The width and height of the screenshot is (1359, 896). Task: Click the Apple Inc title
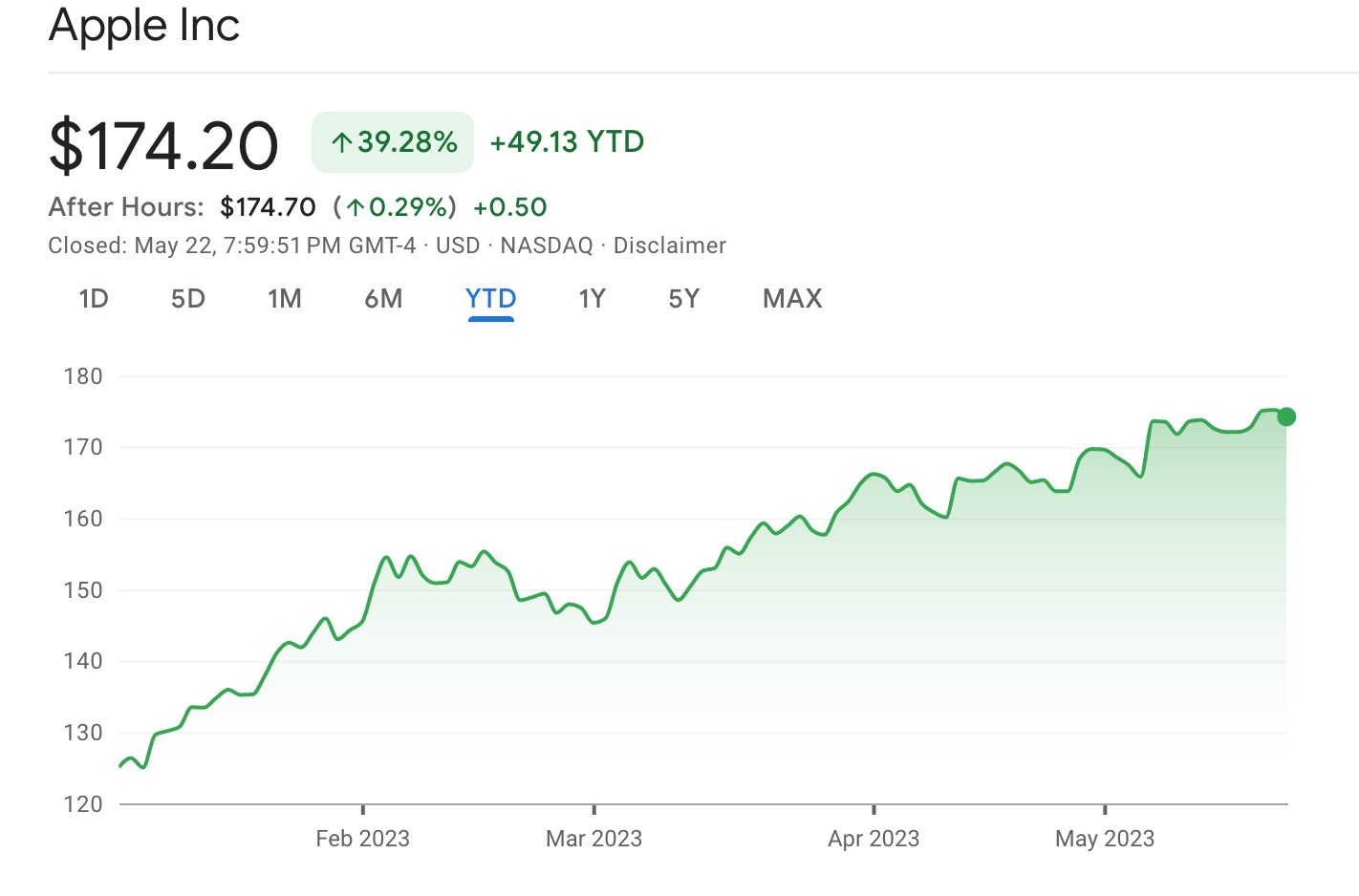click(x=144, y=25)
